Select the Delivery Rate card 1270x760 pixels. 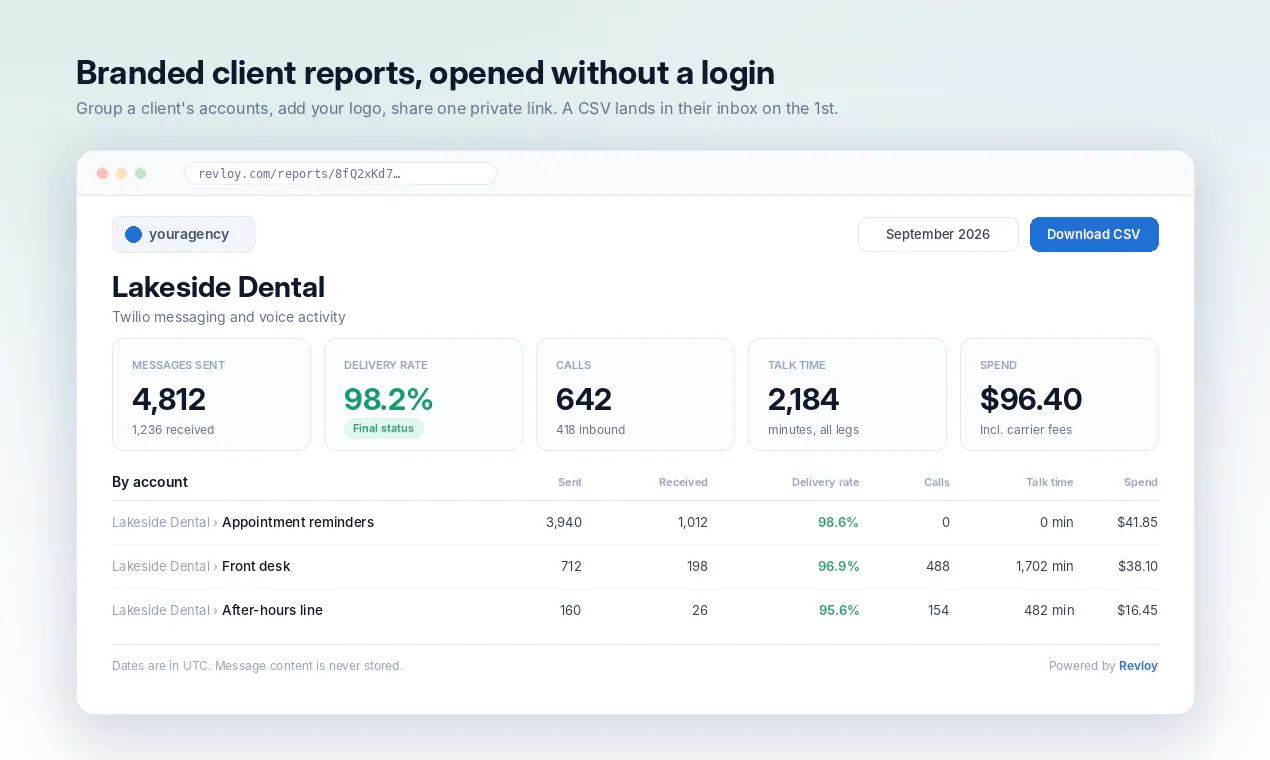[423, 394]
